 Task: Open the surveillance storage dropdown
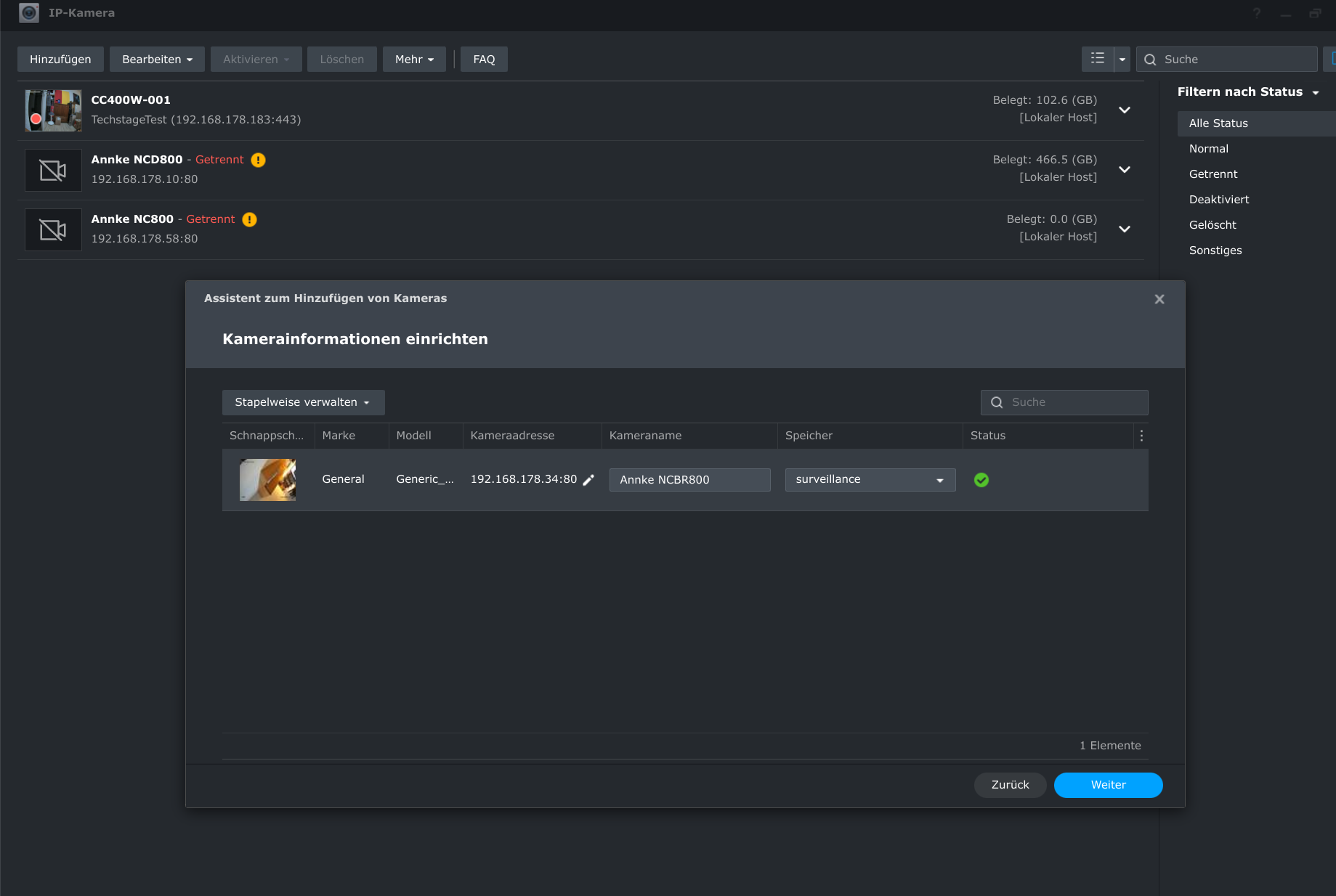tap(870, 480)
